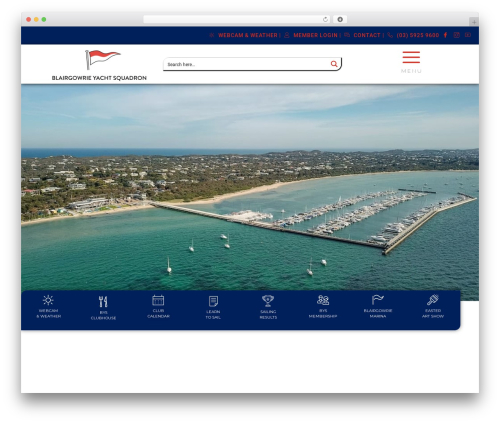Open the red hamburger Menu
This screenshot has height=423, width=500.
pos(411,62)
